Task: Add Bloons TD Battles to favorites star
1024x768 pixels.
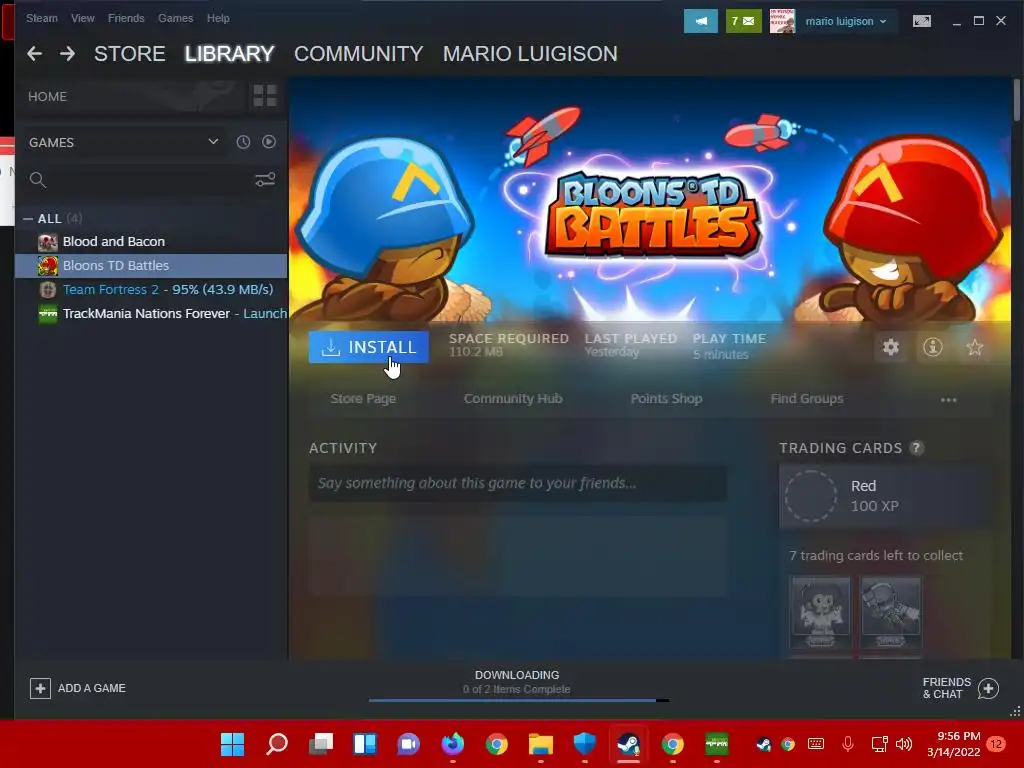Action: [974, 347]
